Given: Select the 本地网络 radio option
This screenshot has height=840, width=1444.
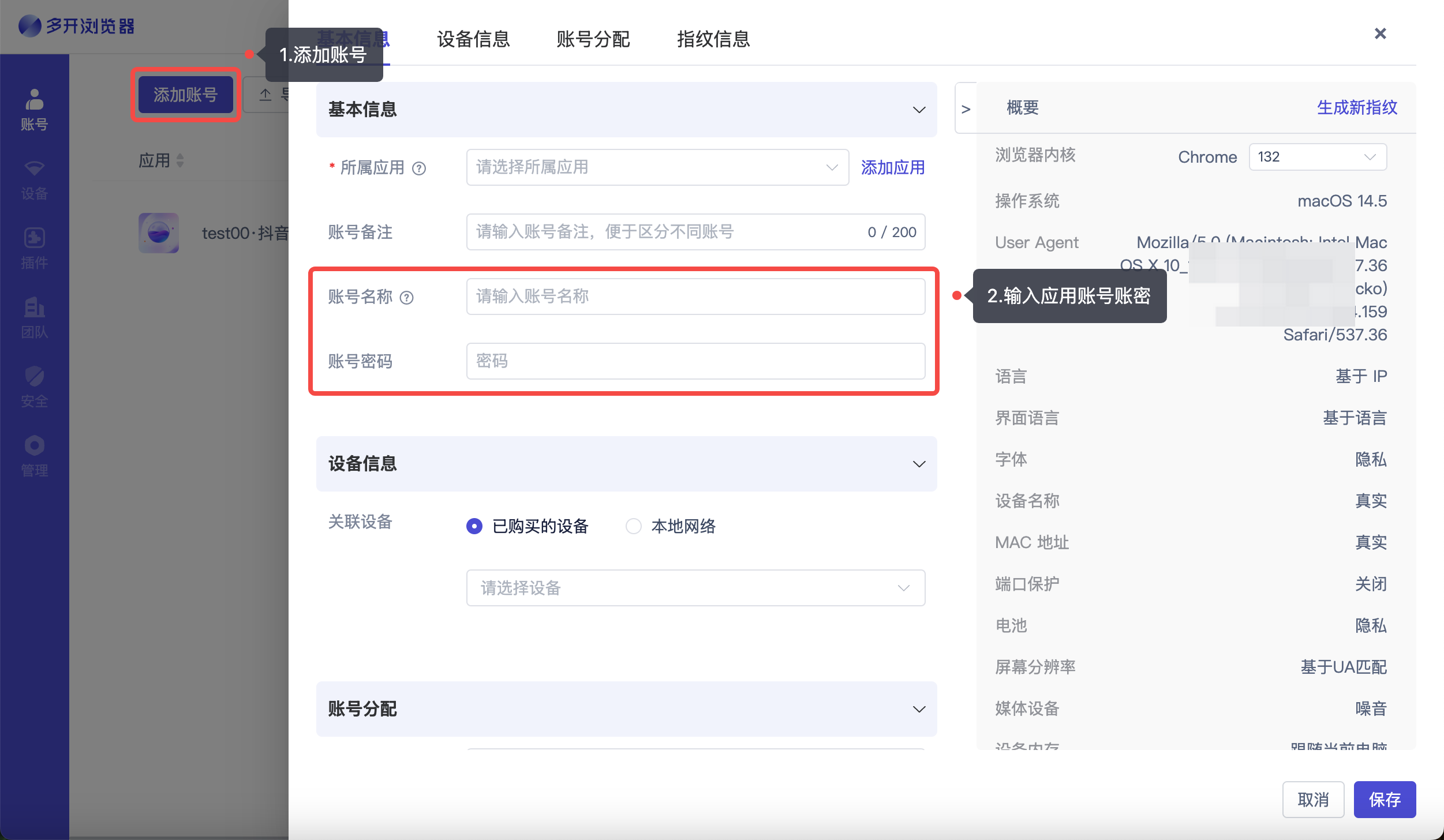Looking at the screenshot, I should coord(634,526).
